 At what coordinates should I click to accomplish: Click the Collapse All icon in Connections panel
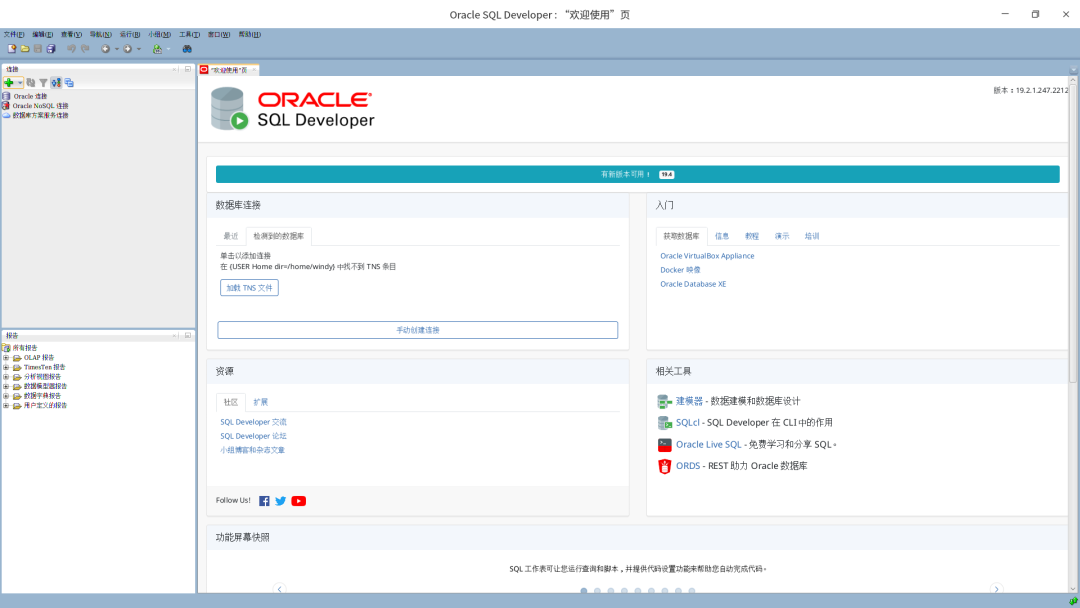[x=70, y=83]
